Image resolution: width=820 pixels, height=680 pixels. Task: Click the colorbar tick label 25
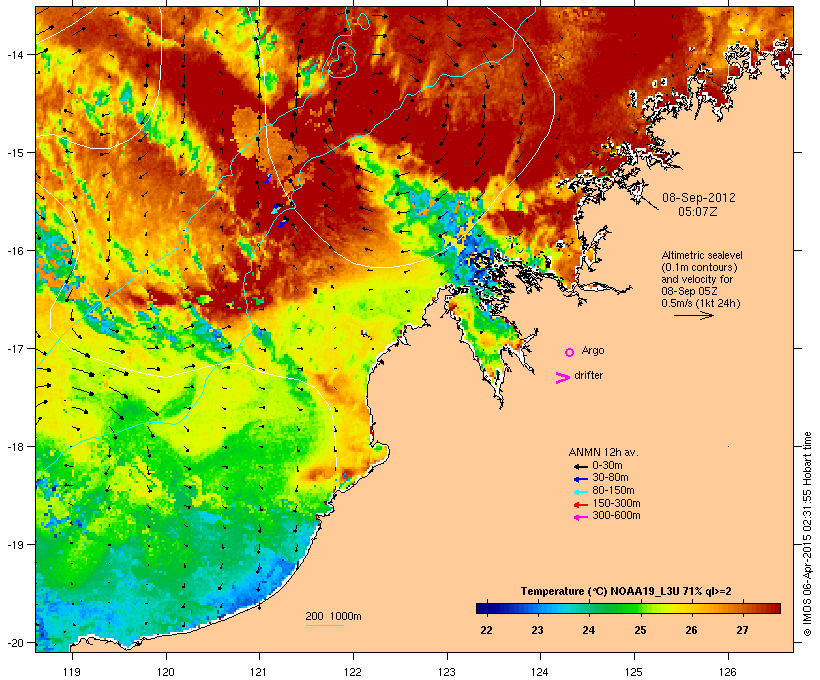(640, 630)
